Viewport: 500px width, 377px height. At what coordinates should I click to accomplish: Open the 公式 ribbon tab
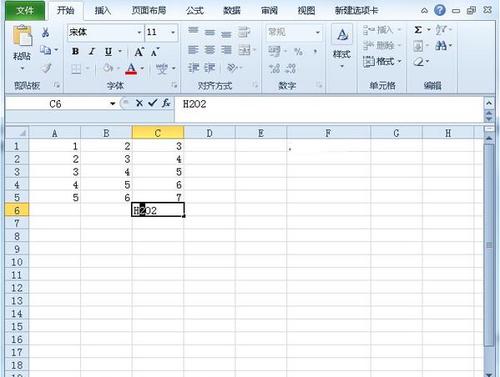[195, 10]
